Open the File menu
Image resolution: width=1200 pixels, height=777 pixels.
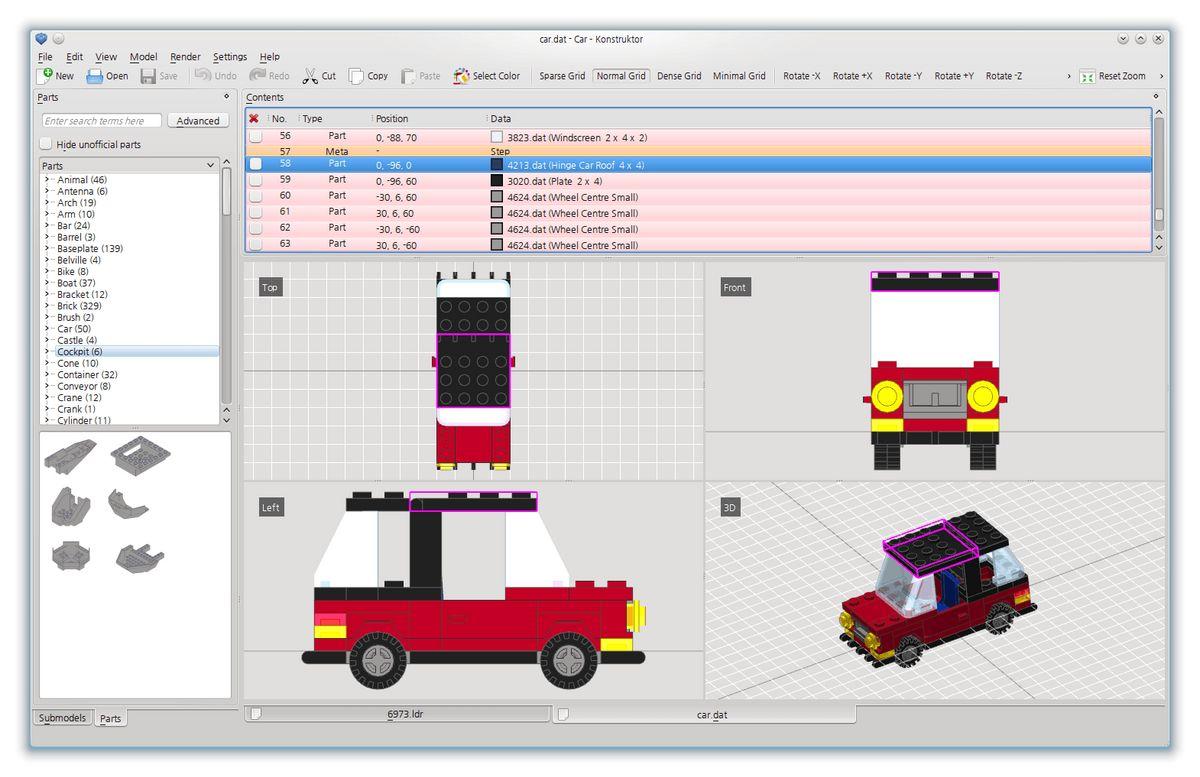coord(45,57)
